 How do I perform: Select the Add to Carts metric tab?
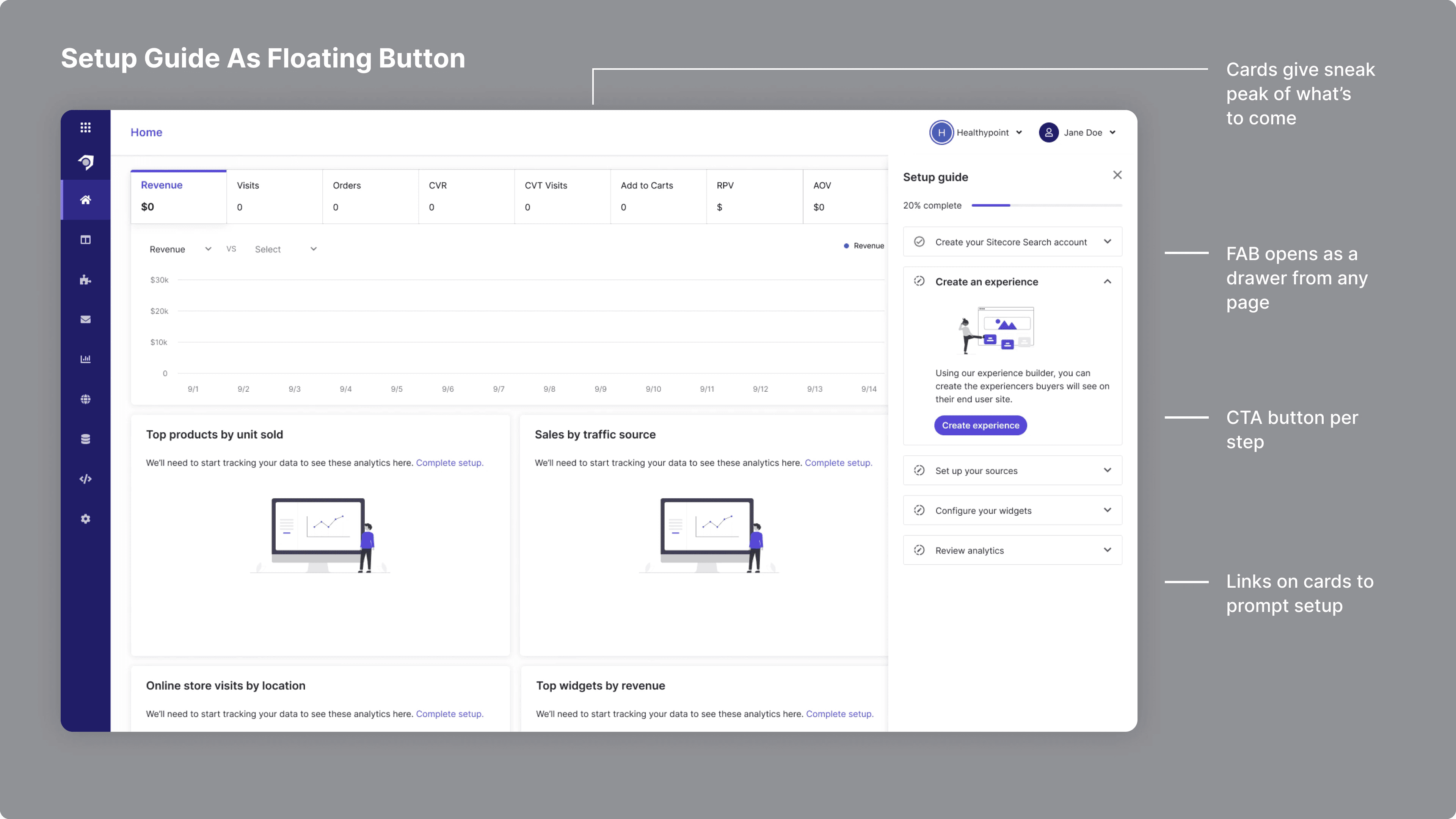659,197
